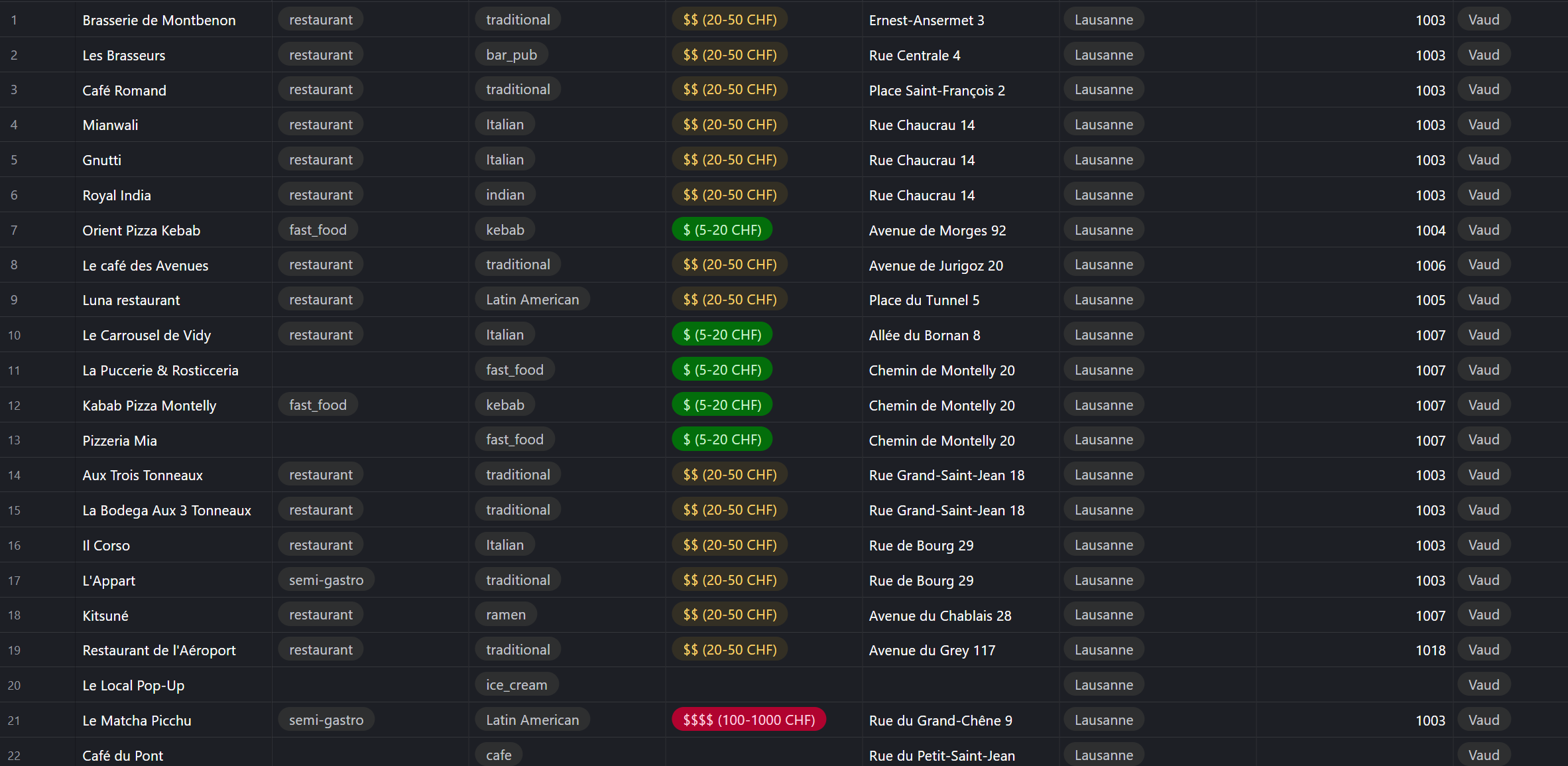Click the Lausanne tag in the Kitsuné row
The height and width of the screenshot is (766, 1568).
pyautogui.click(x=1103, y=615)
